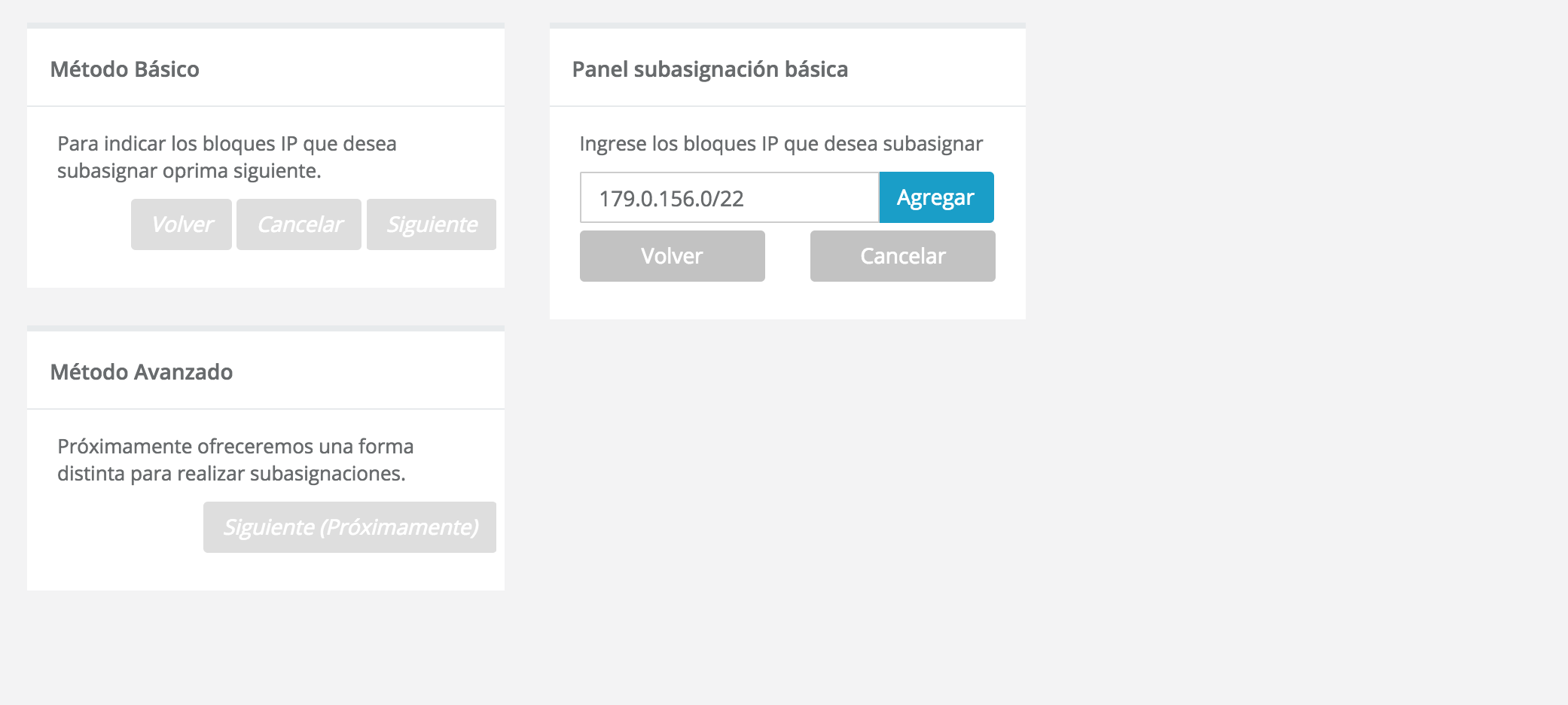1568x705 pixels.
Task: Click the word "subasignar" in the panel label
Action: (932, 144)
